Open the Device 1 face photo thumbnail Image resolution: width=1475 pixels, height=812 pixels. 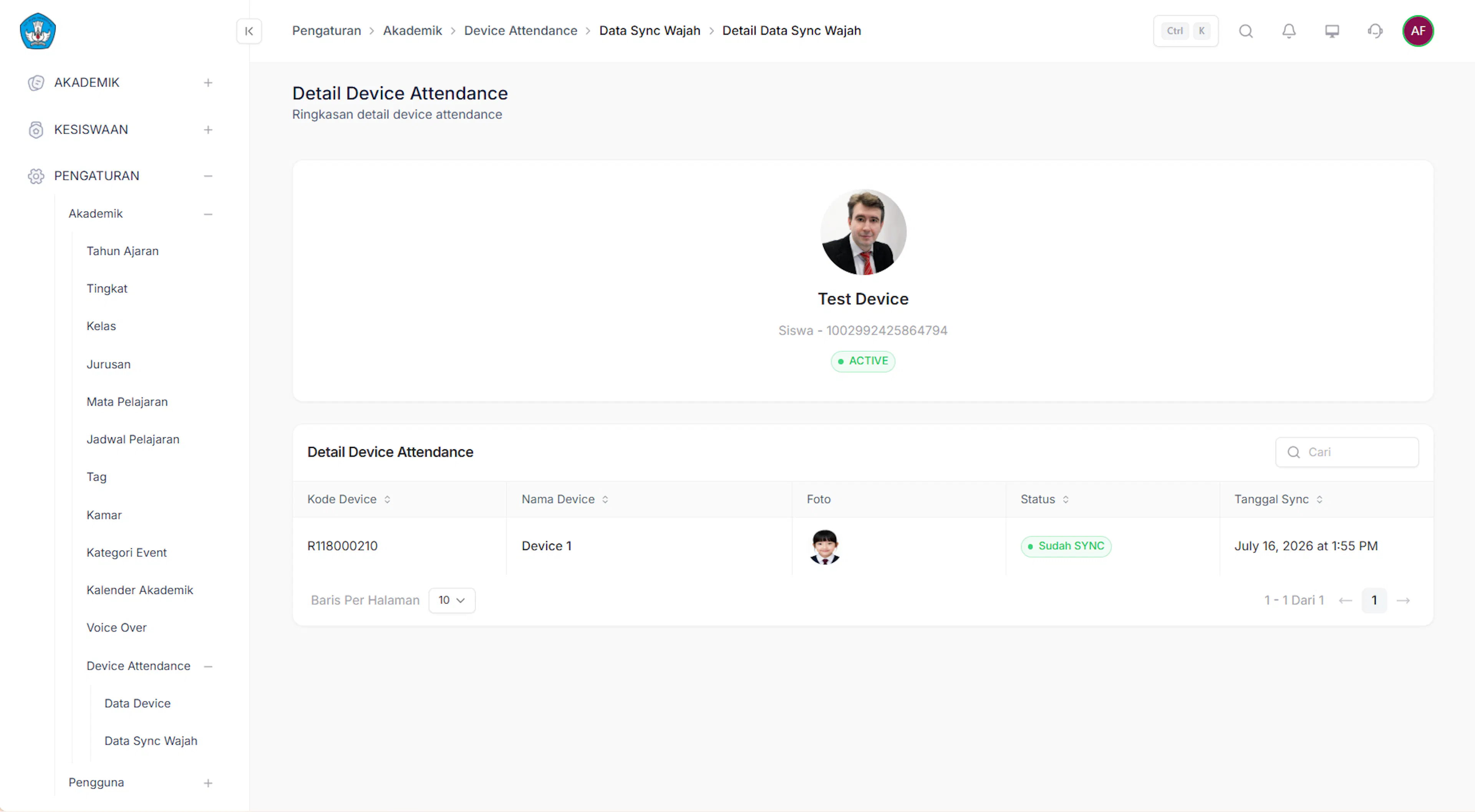(825, 546)
